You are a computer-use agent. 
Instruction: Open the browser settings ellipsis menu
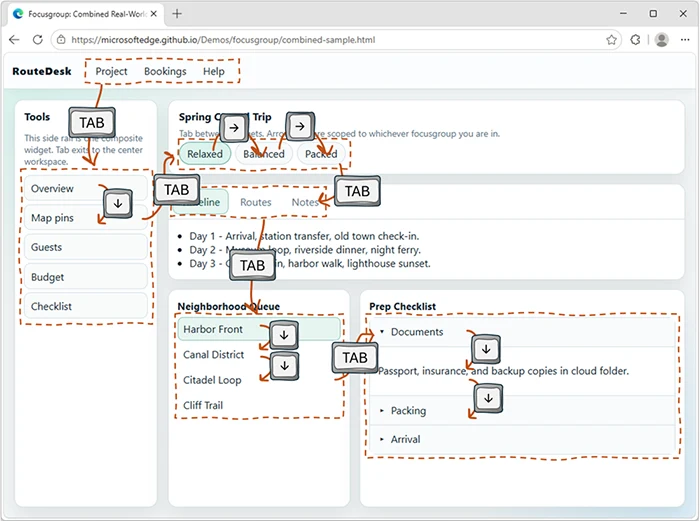click(685, 40)
